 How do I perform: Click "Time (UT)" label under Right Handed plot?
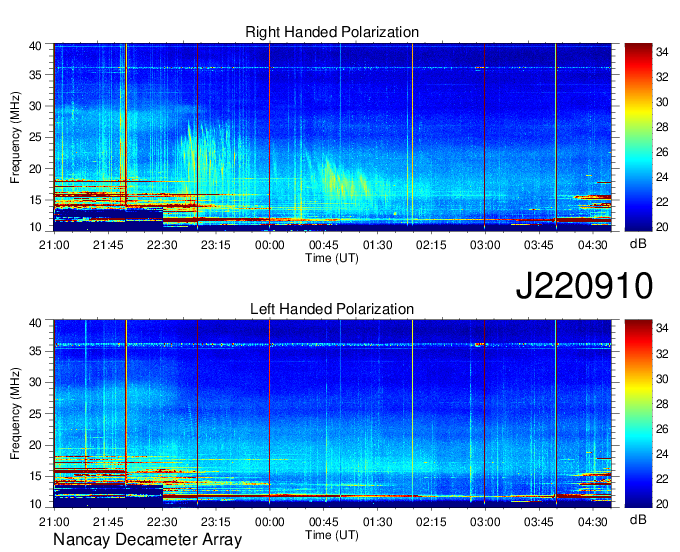(x=332, y=258)
